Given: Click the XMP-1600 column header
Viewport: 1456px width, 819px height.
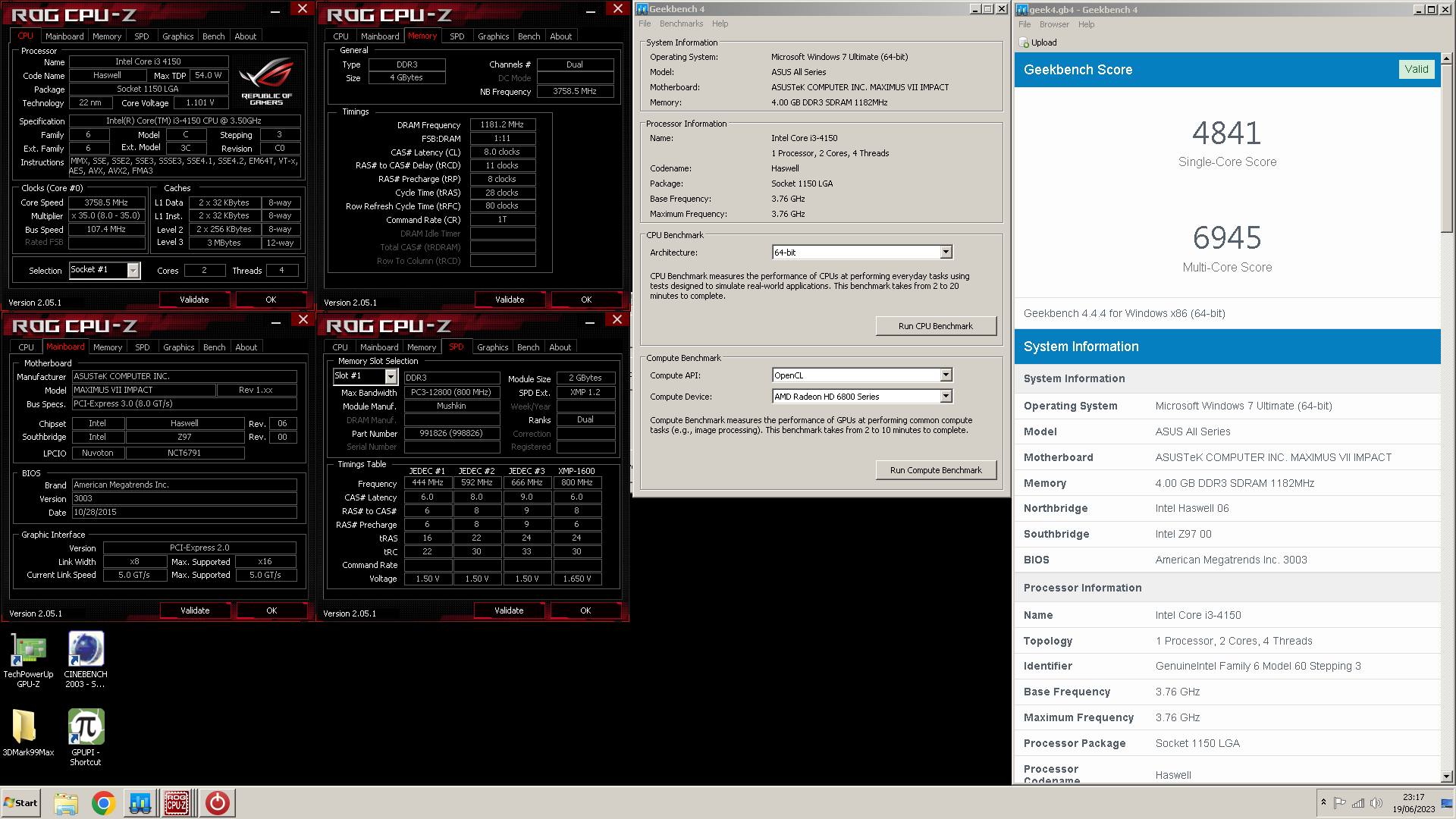Looking at the screenshot, I should tap(576, 471).
